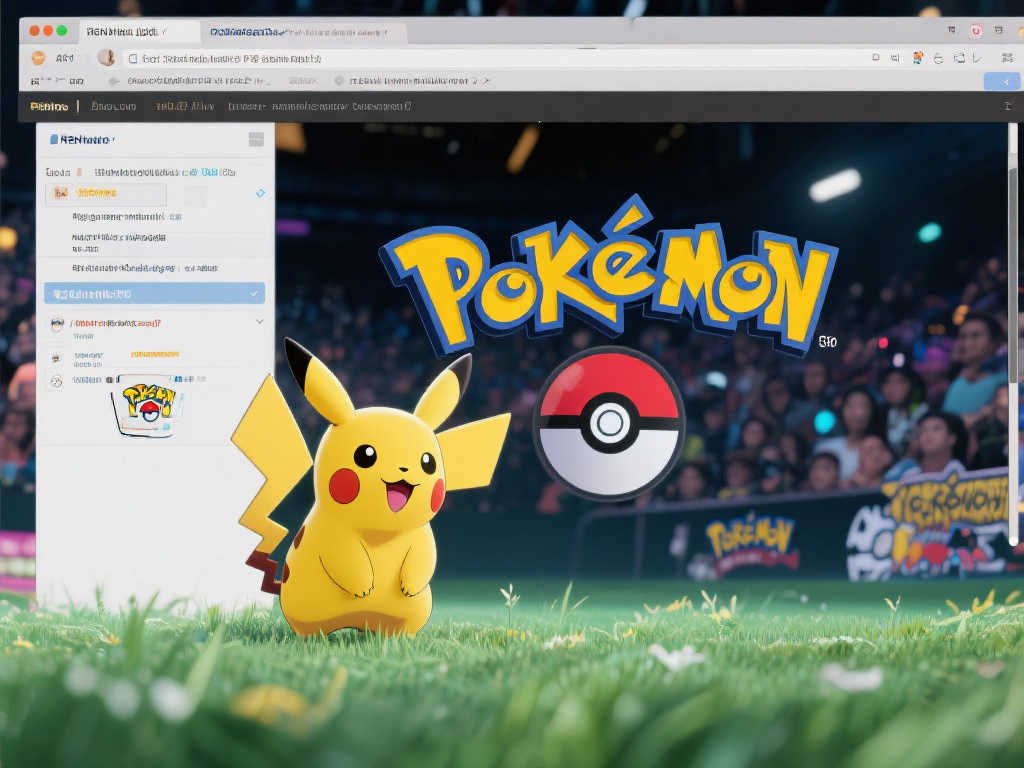
Task: Toggle the checkmark on the highlighted blue row
Action: click(x=254, y=294)
